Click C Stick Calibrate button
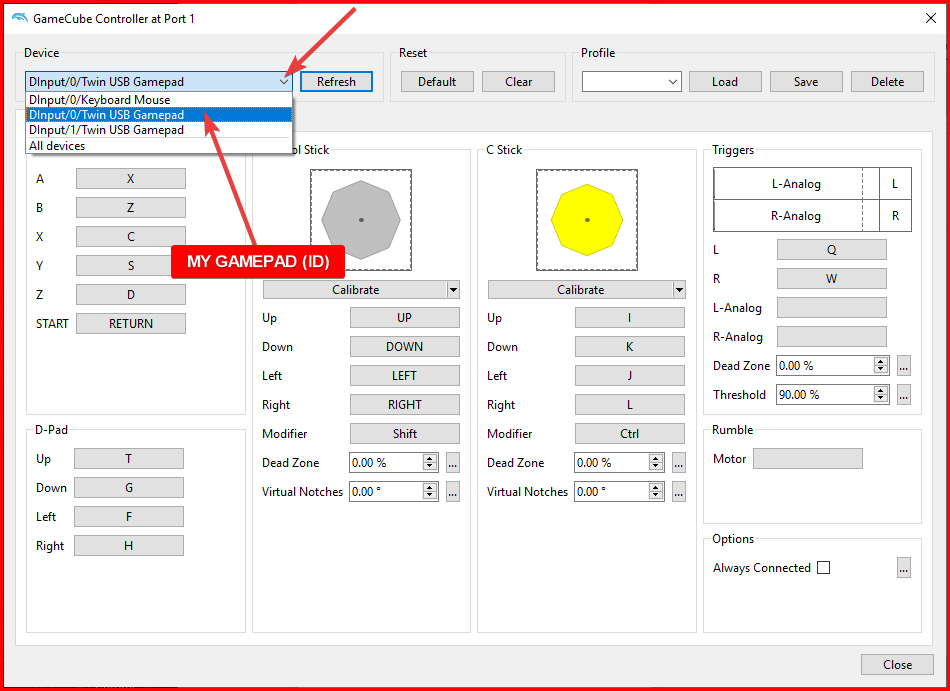950x691 pixels. coord(580,290)
